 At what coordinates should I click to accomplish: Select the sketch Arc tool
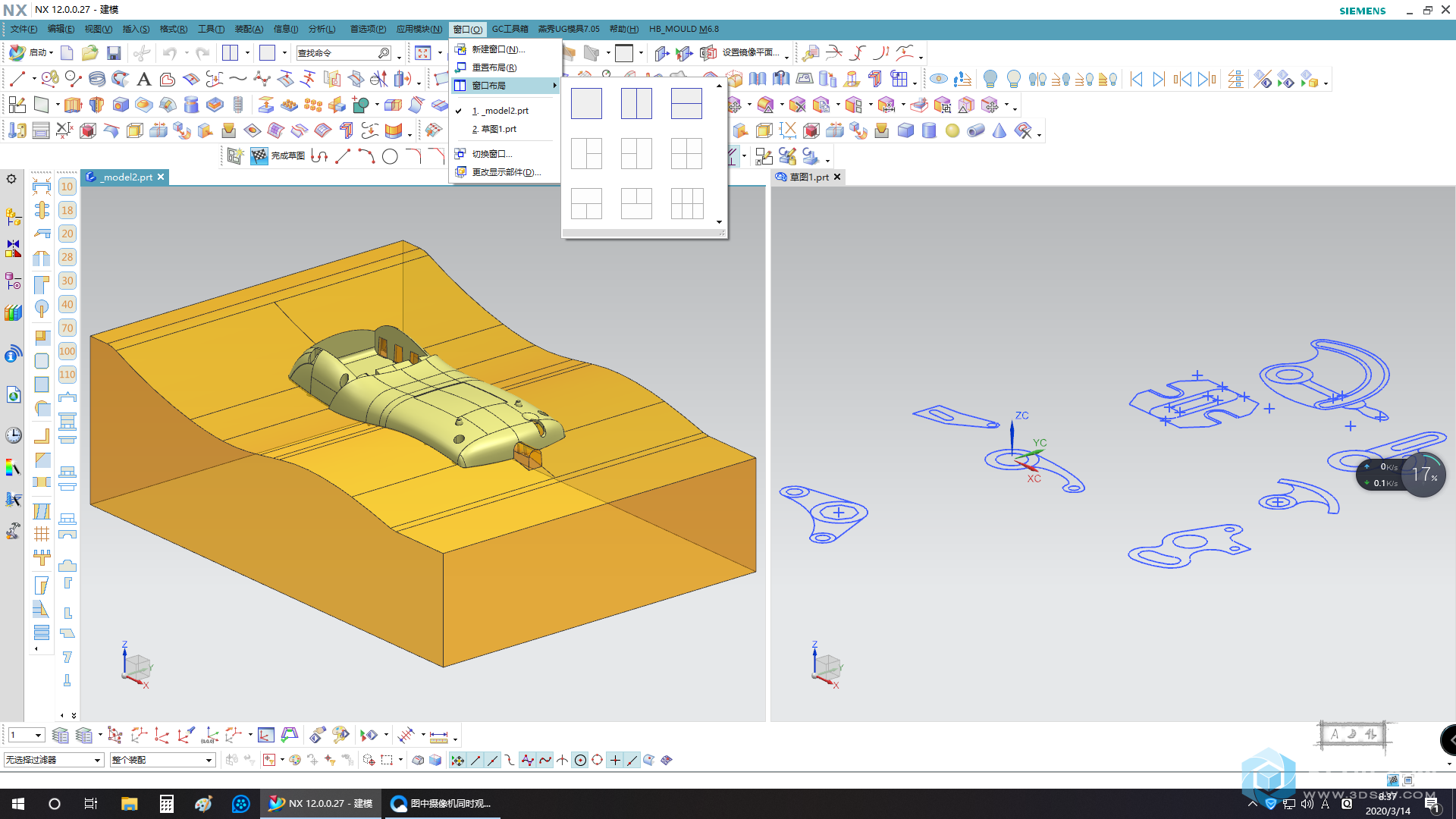point(366,156)
